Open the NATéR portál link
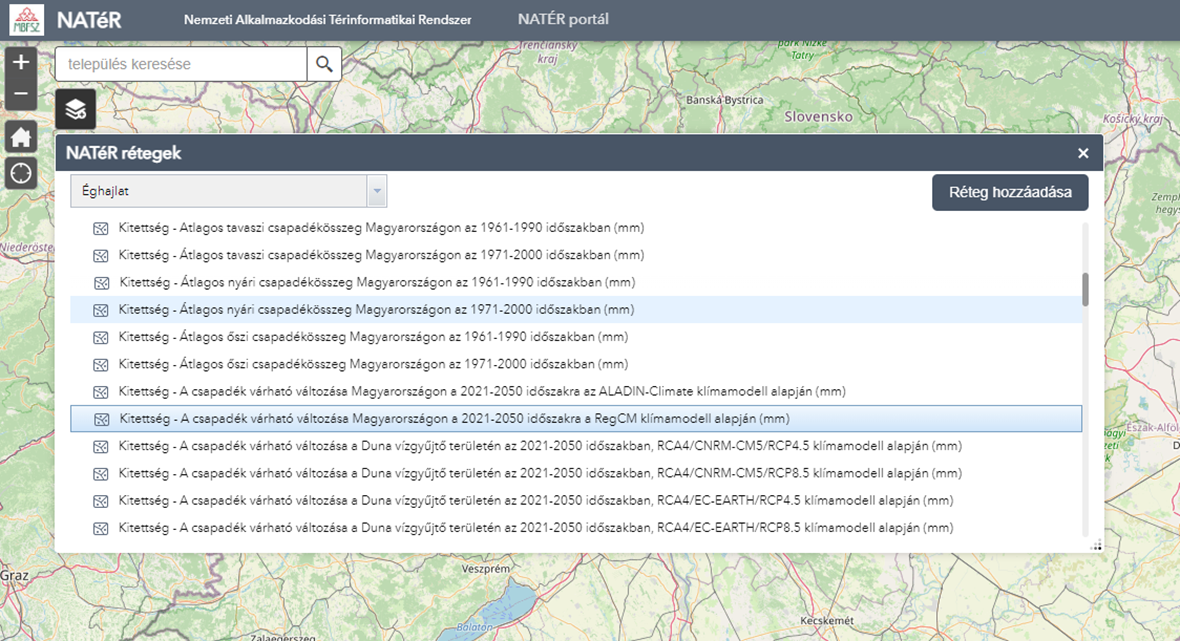This screenshot has width=1180, height=641. point(563,20)
